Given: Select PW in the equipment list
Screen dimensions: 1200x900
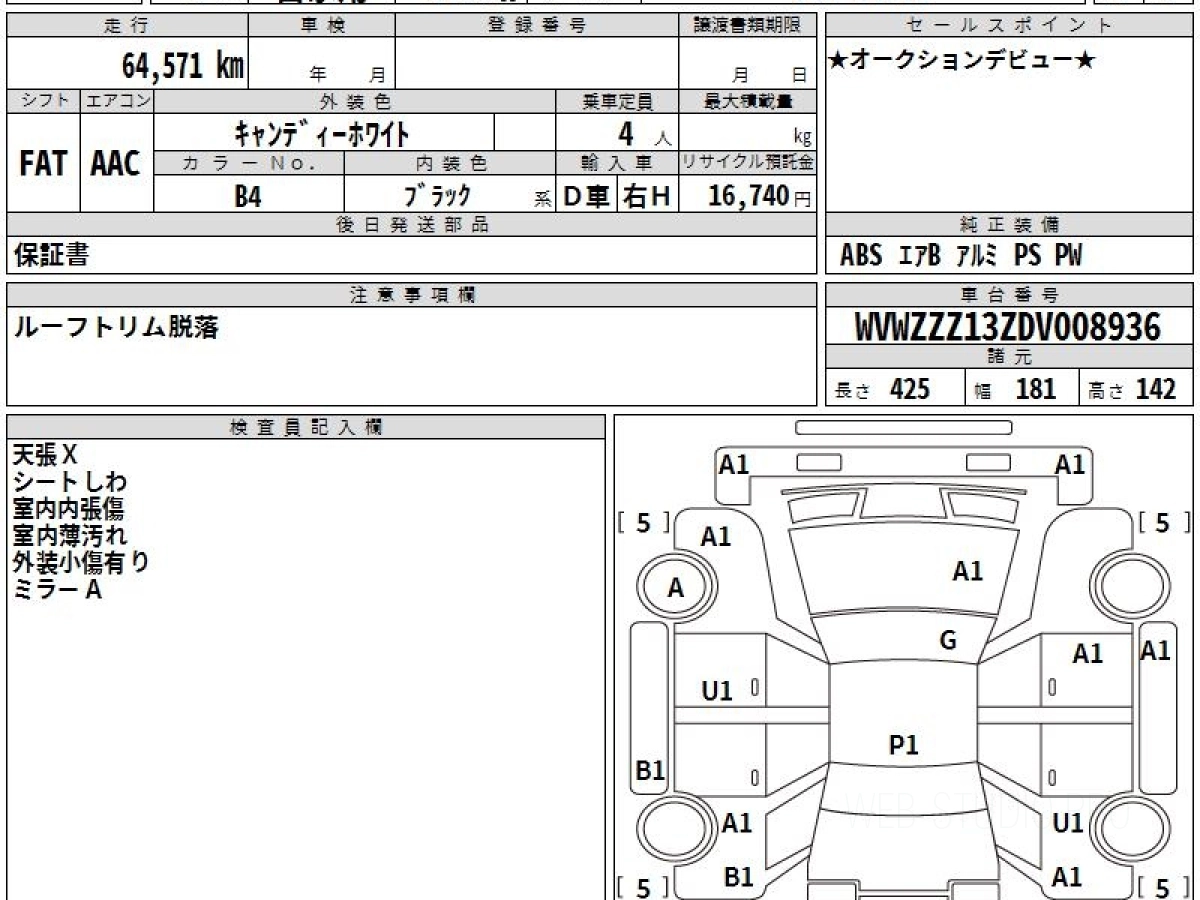Looking at the screenshot, I should coord(1069,256).
